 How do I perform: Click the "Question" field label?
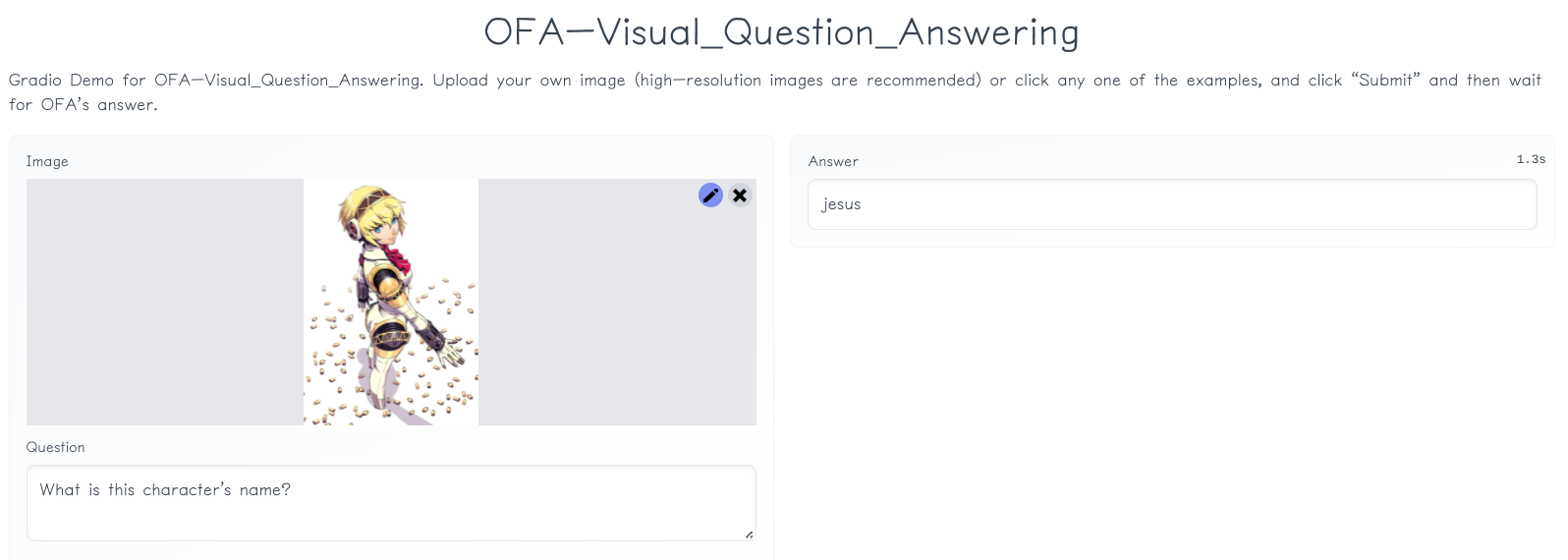[56, 447]
